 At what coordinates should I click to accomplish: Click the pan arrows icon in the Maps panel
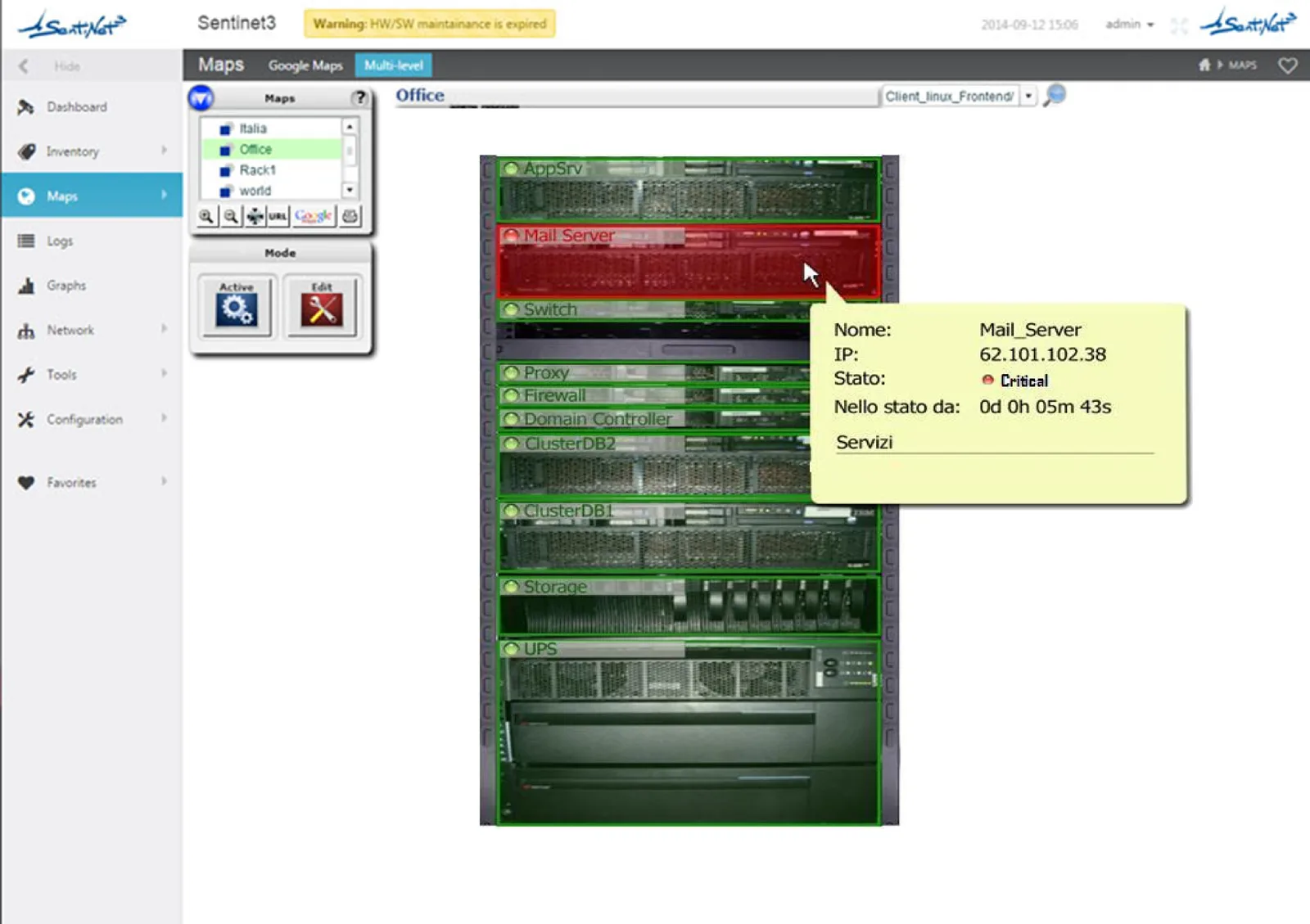pos(255,216)
